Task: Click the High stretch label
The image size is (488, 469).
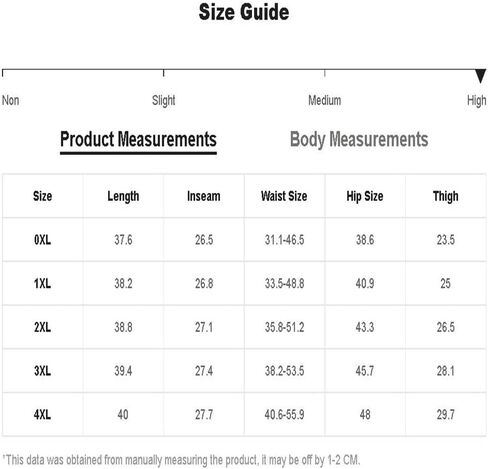Action: [x=477, y=101]
